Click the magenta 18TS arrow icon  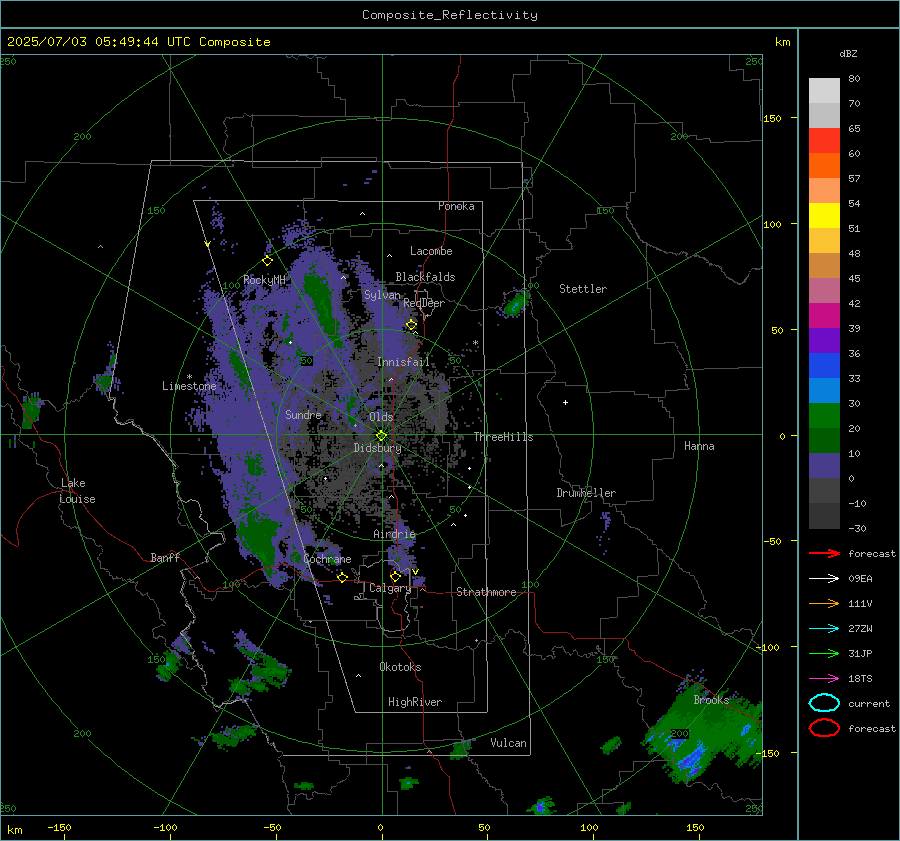pos(824,679)
